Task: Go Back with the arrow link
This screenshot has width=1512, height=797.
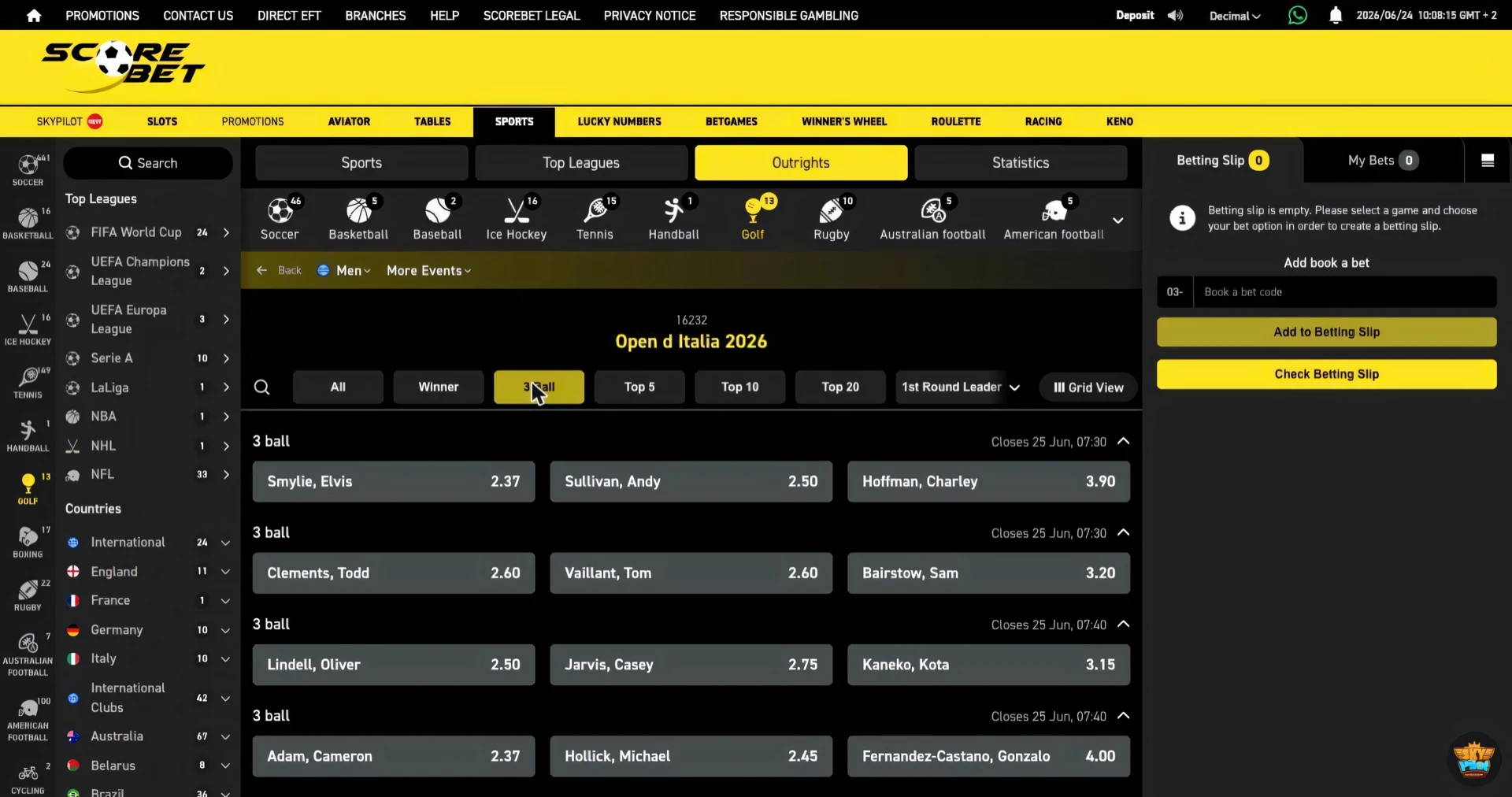Action: coord(279,270)
